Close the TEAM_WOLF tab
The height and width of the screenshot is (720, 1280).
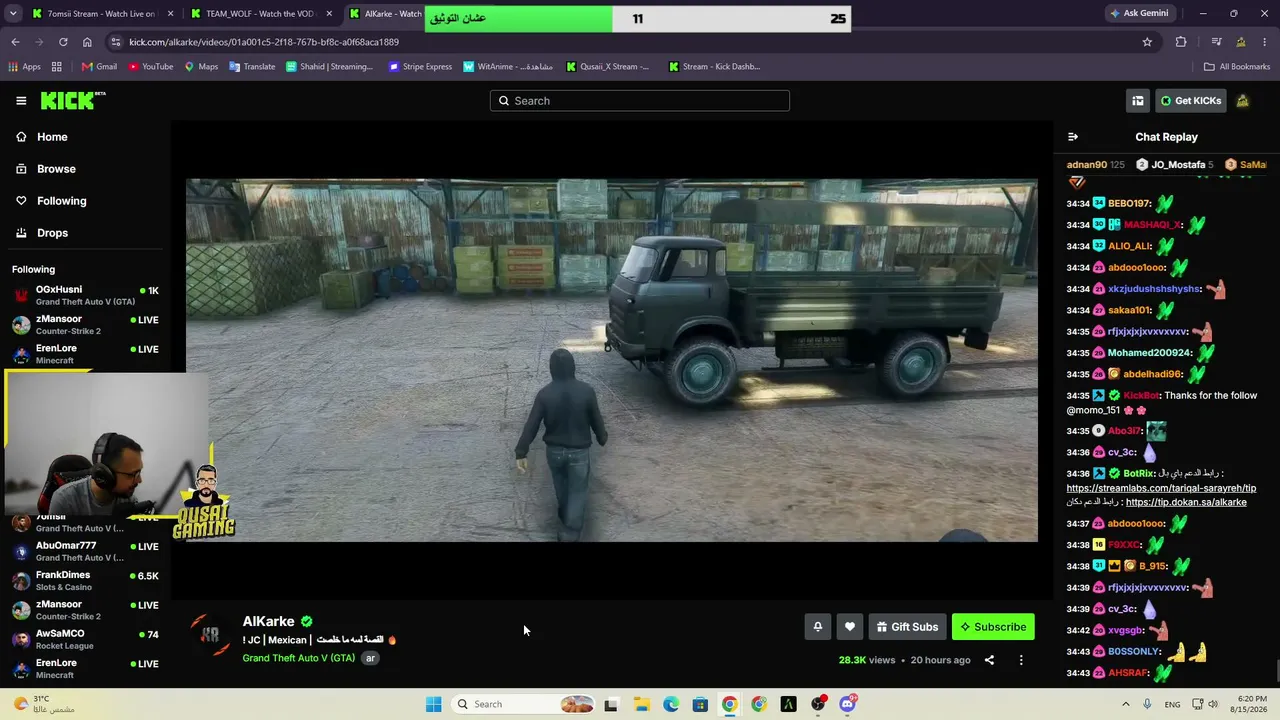(329, 14)
